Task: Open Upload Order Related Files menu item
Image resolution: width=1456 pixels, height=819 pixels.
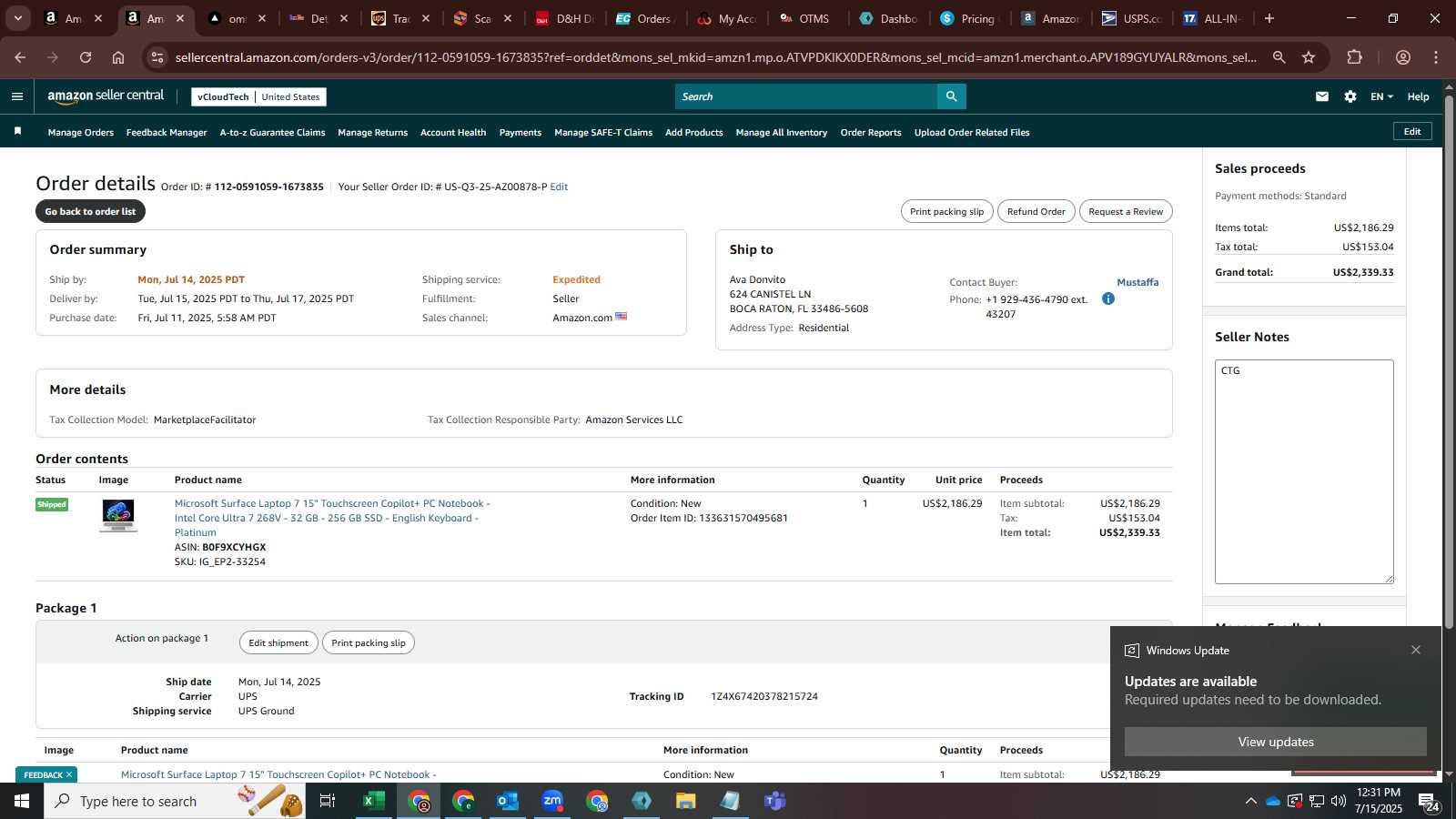Action: 972,133
